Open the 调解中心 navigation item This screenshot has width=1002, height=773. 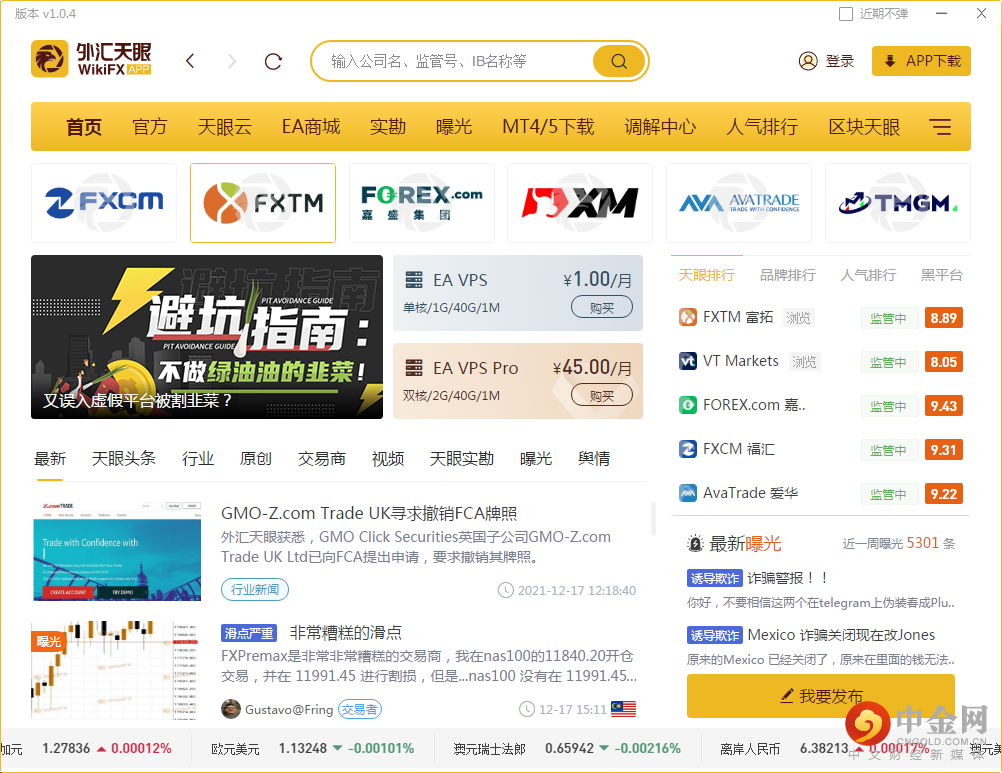tap(660, 126)
